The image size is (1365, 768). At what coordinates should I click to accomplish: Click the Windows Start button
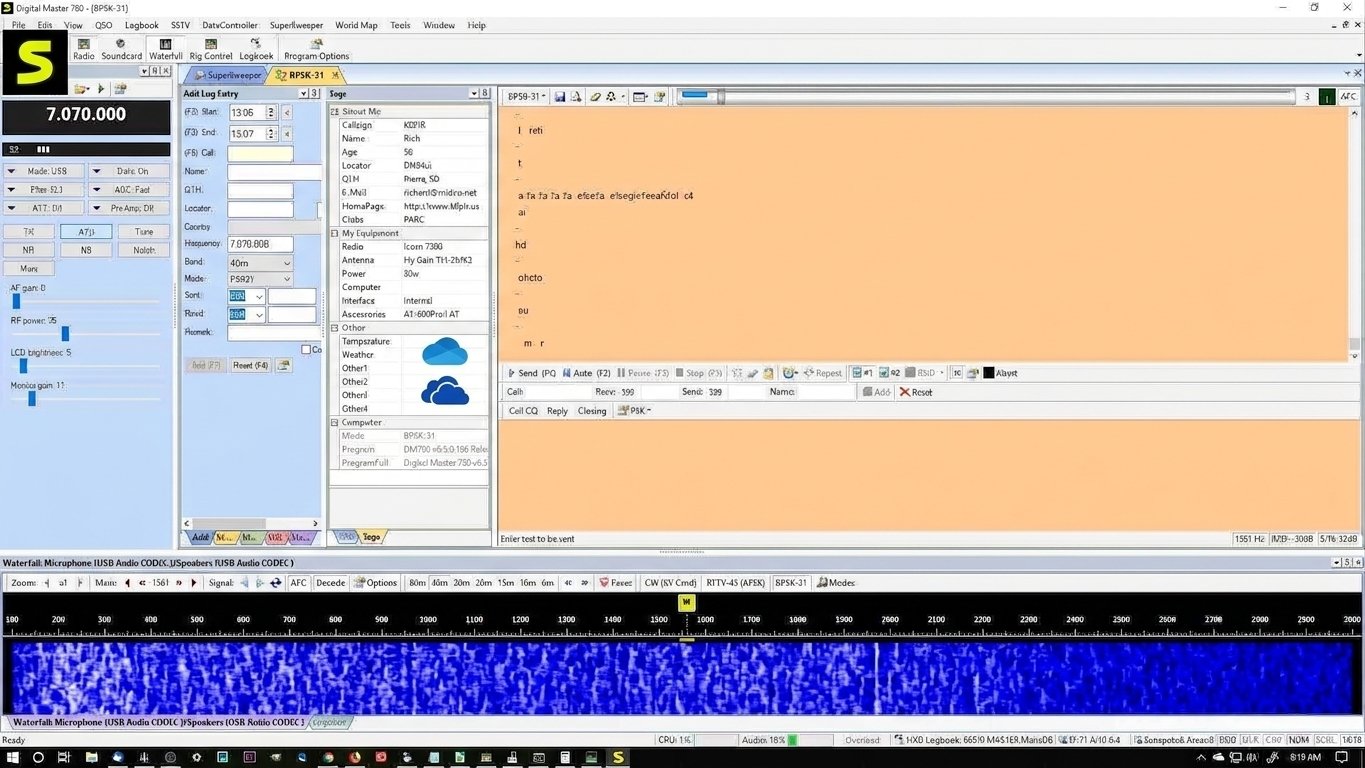pos(12,757)
